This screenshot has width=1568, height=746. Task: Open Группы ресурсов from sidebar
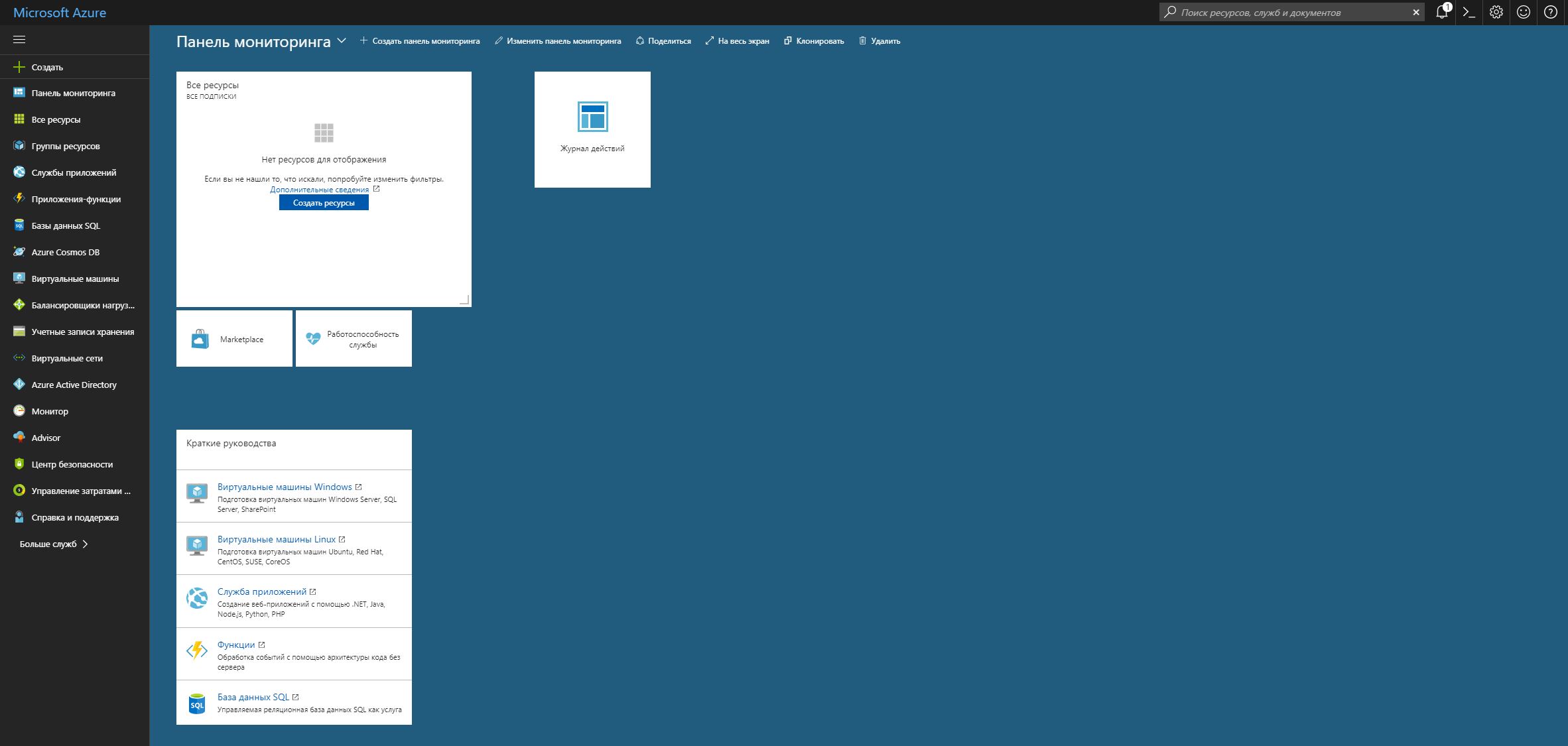click(x=66, y=145)
